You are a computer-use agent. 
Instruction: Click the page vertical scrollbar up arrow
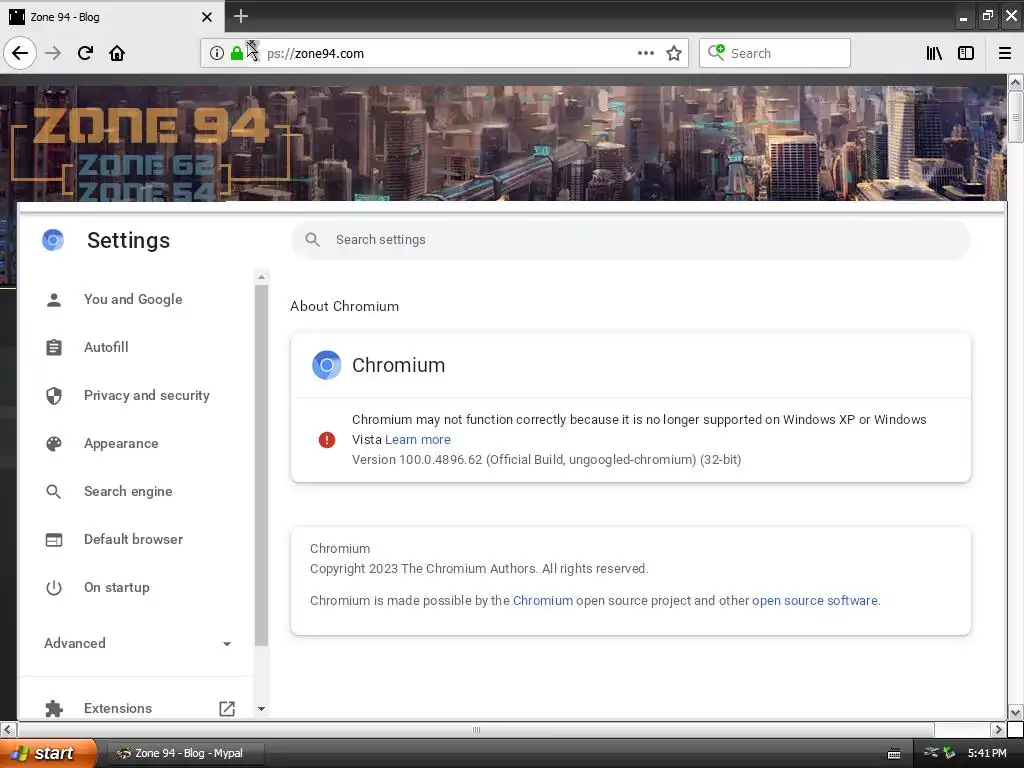pyautogui.click(x=1015, y=82)
